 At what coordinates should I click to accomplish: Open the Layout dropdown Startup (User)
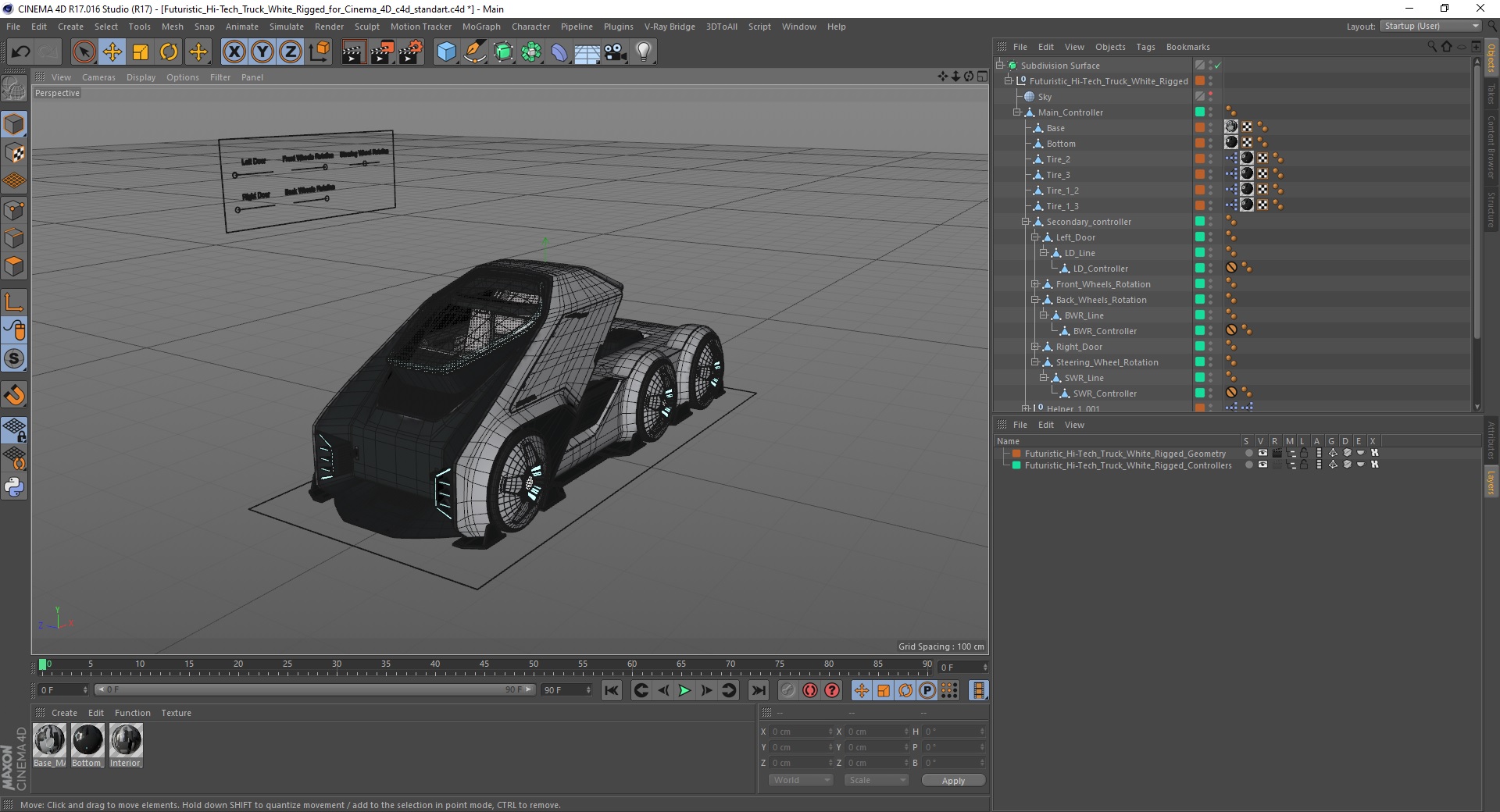tap(1430, 27)
